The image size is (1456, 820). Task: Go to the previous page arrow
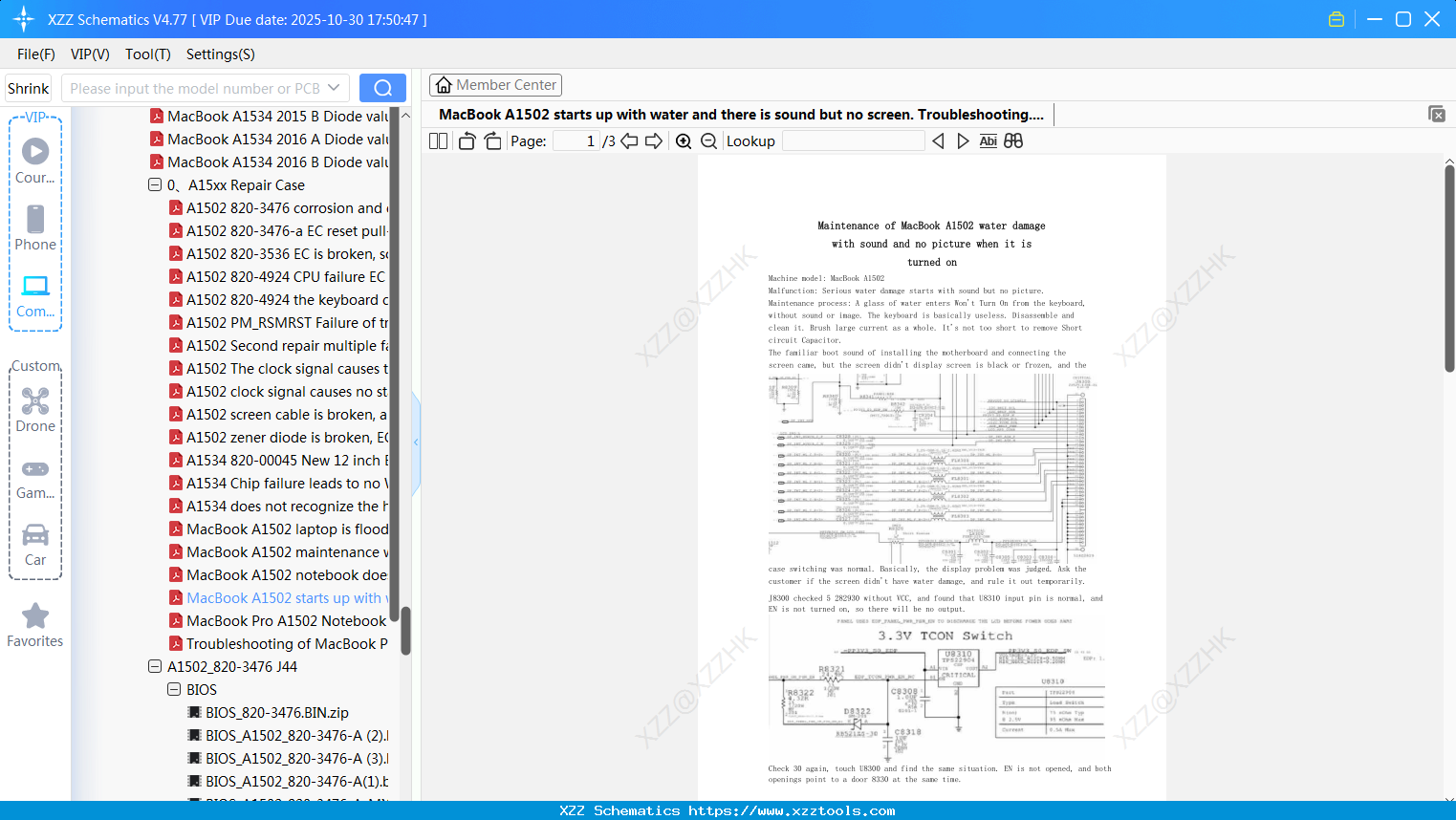pyautogui.click(x=629, y=140)
